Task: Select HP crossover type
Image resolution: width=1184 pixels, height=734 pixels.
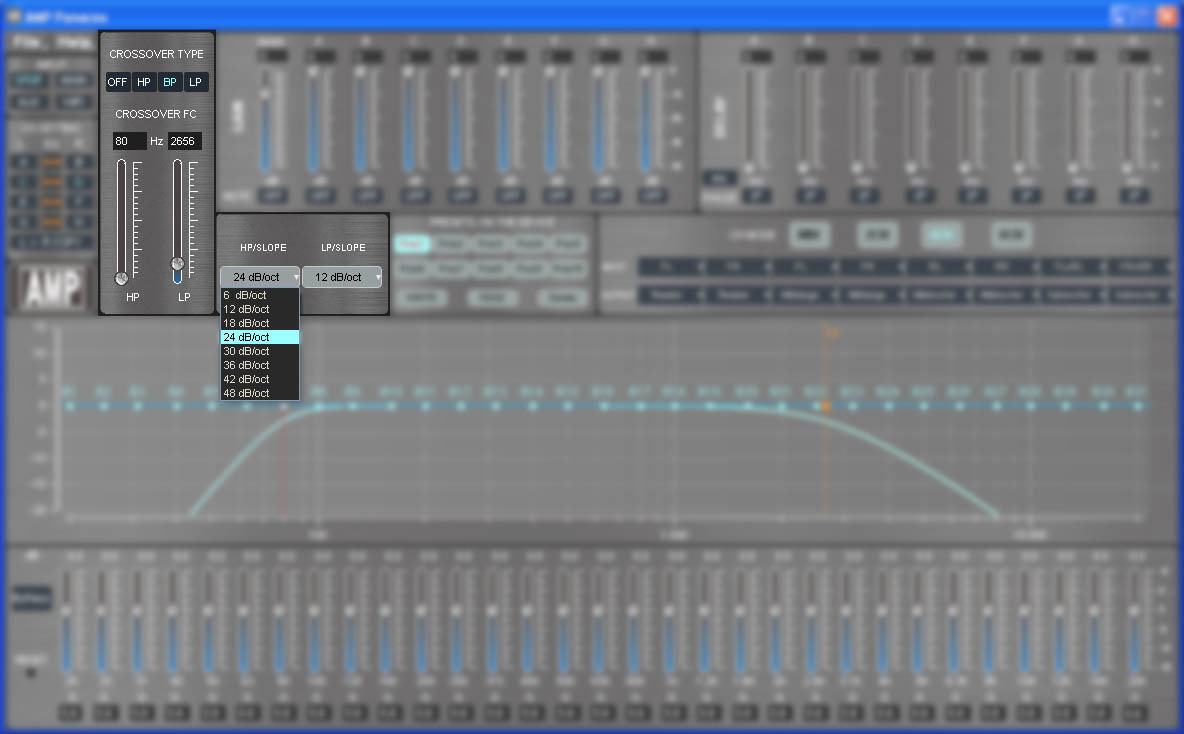Action: pos(144,82)
